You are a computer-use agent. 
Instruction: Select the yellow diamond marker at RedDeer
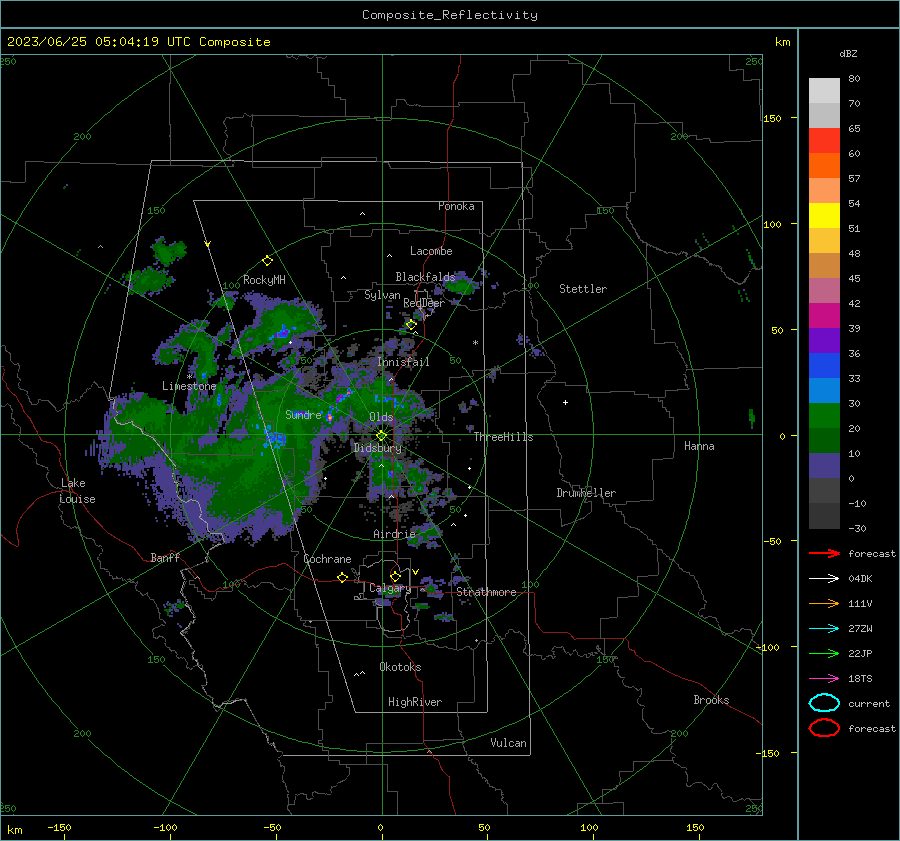click(x=411, y=325)
